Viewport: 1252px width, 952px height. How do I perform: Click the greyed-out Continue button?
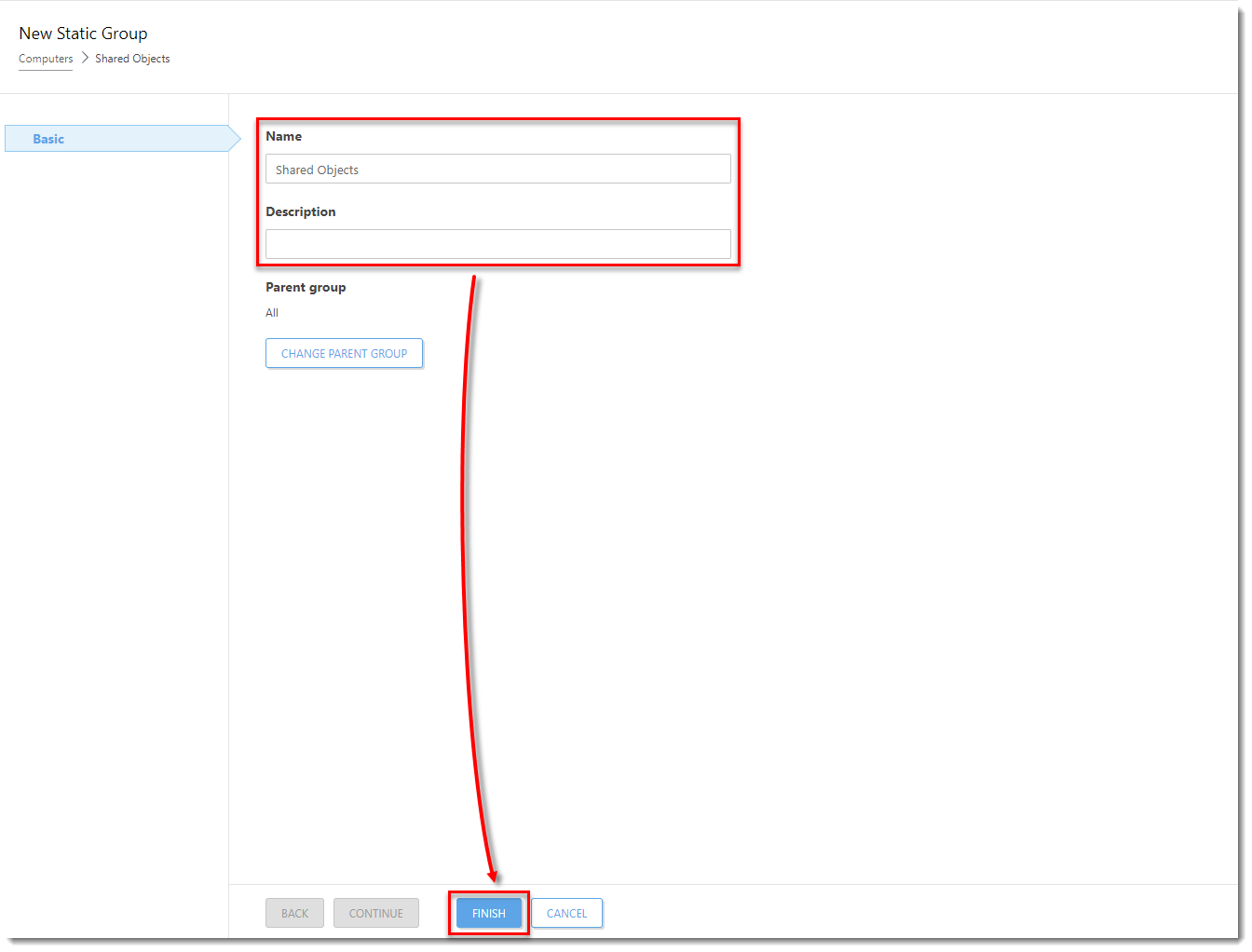click(x=375, y=913)
